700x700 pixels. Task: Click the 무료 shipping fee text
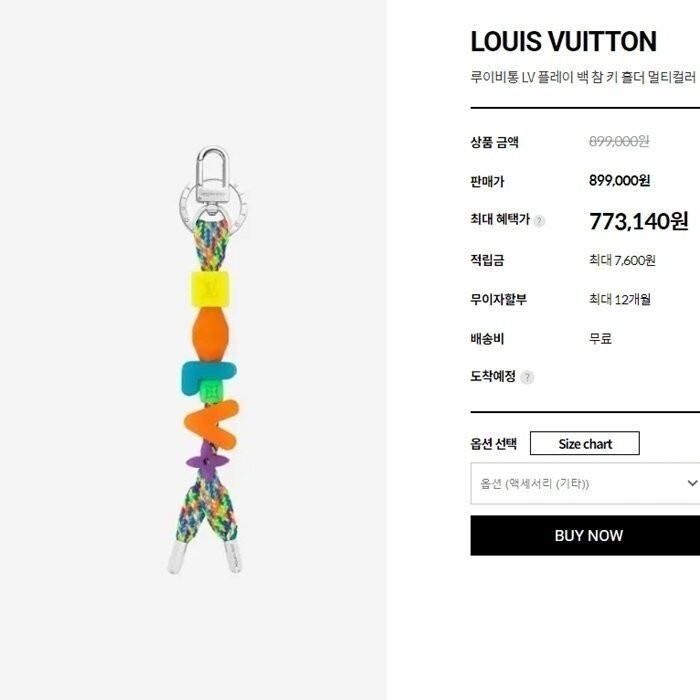pos(600,338)
